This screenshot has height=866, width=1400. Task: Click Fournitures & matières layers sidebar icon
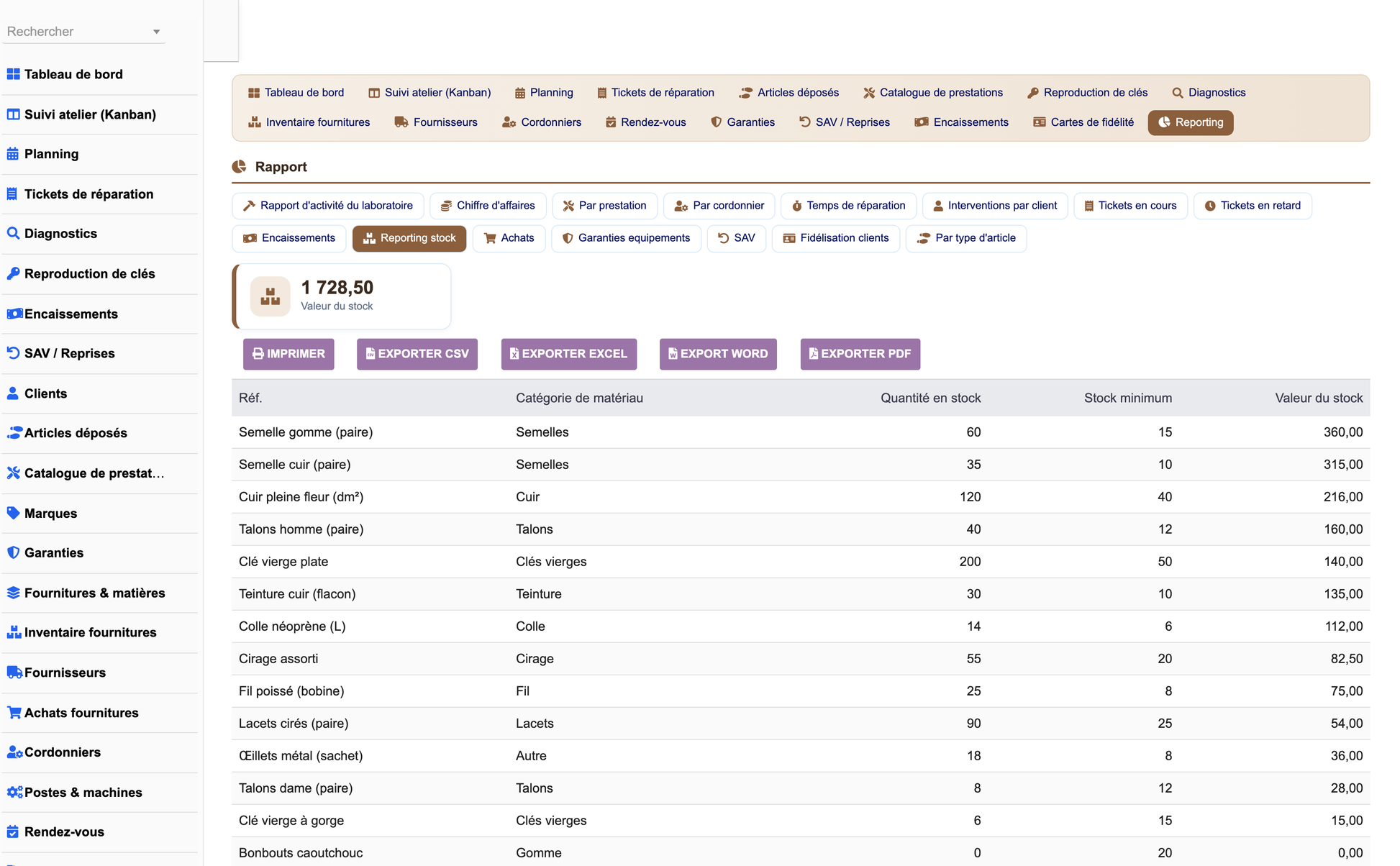[x=13, y=593]
